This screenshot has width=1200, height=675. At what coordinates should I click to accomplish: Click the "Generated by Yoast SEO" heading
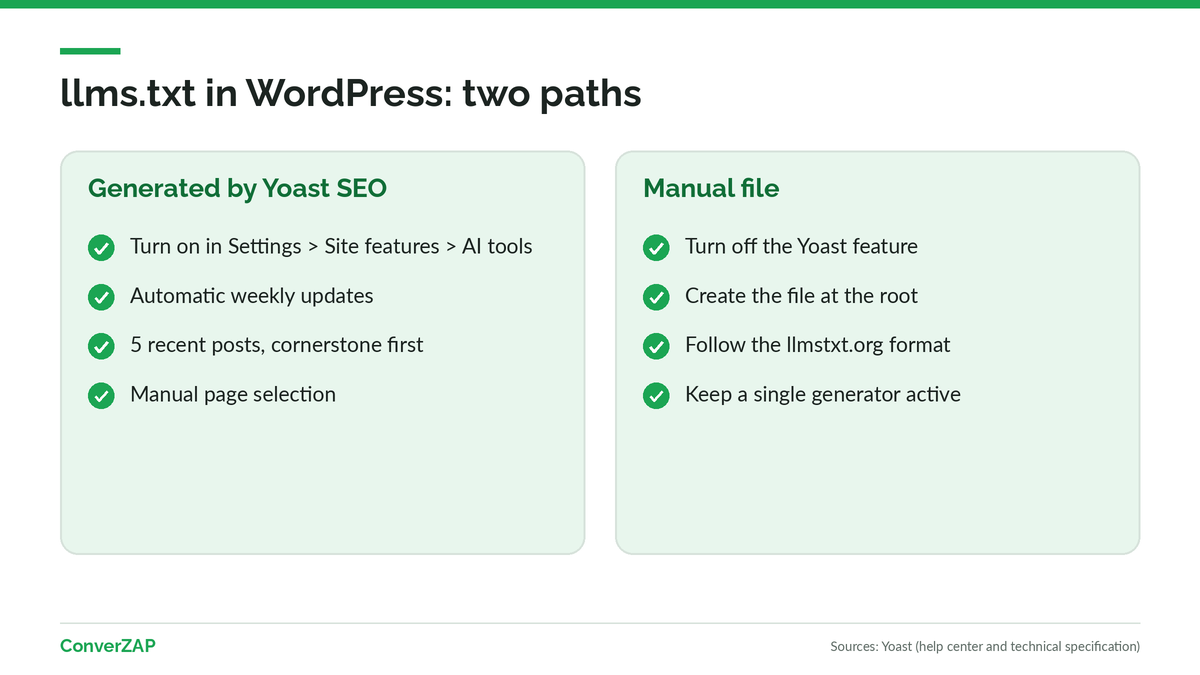pos(237,188)
